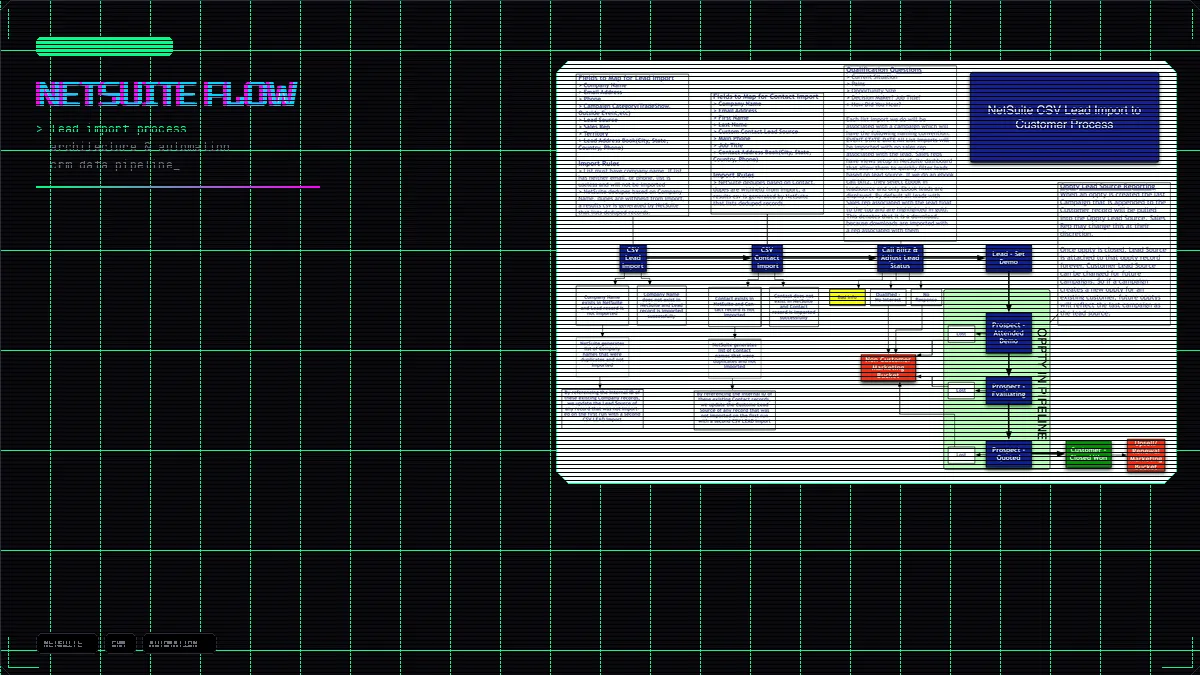Select the CSV Lead Import node
Viewport: 1200px width, 675px height.
[x=633, y=258]
